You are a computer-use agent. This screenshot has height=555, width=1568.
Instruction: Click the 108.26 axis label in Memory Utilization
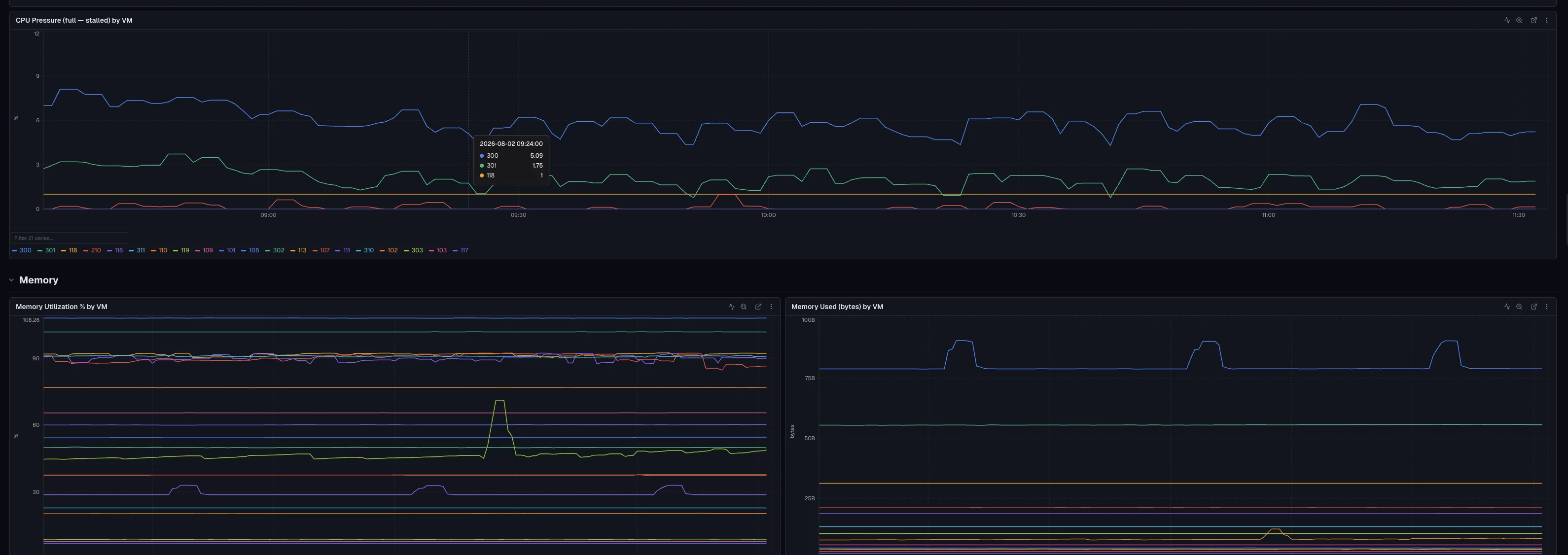pyautogui.click(x=31, y=320)
